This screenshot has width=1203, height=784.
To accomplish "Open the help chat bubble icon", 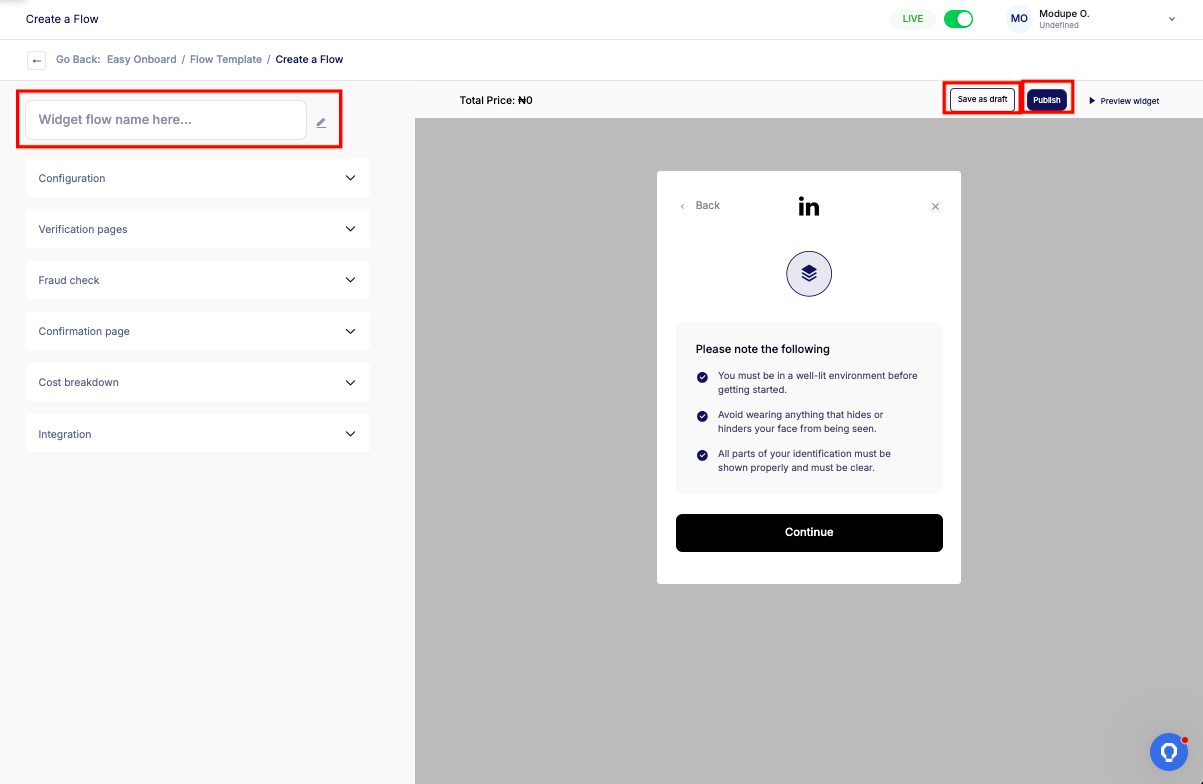I will [x=1168, y=752].
